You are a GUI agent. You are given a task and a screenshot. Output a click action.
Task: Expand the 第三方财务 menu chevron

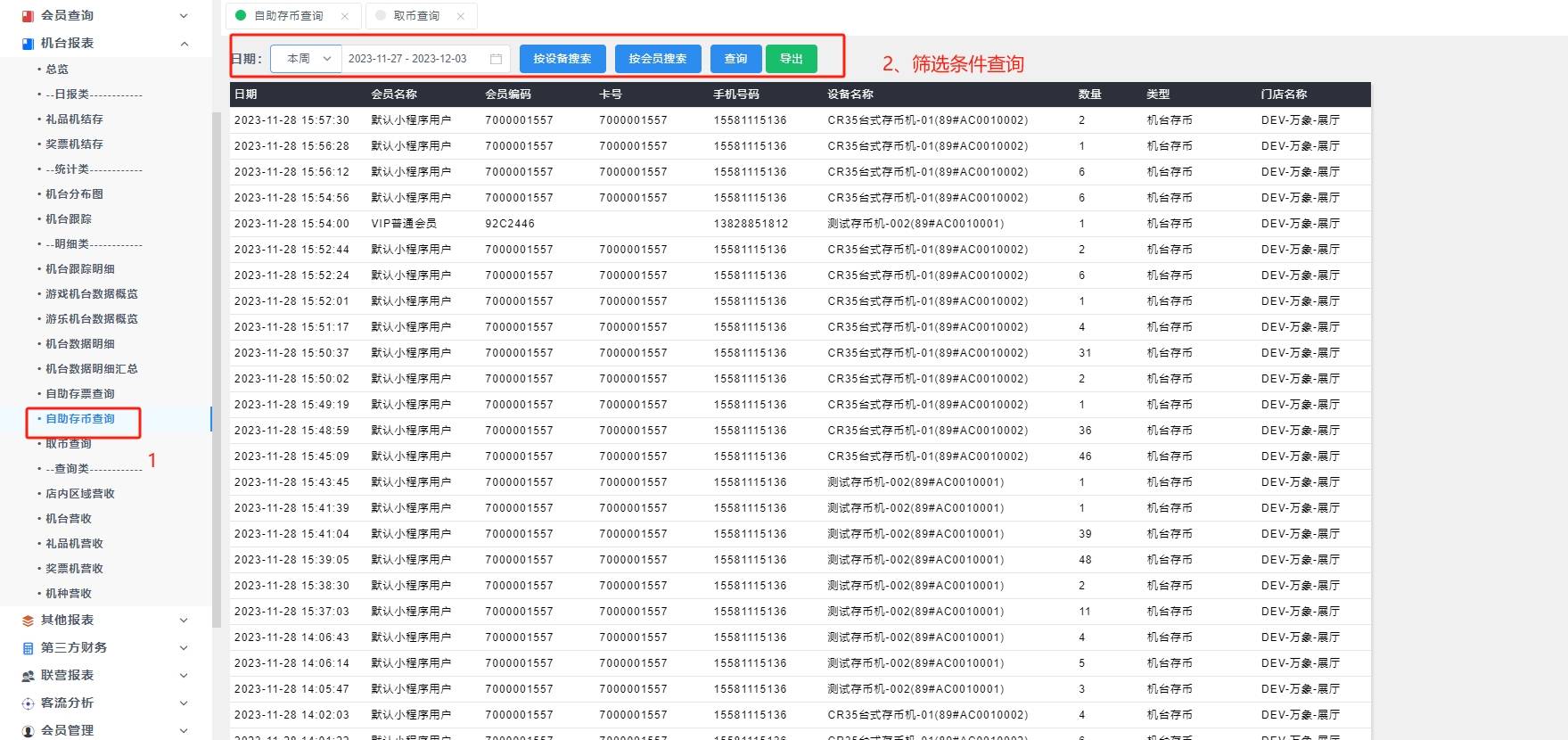184,648
